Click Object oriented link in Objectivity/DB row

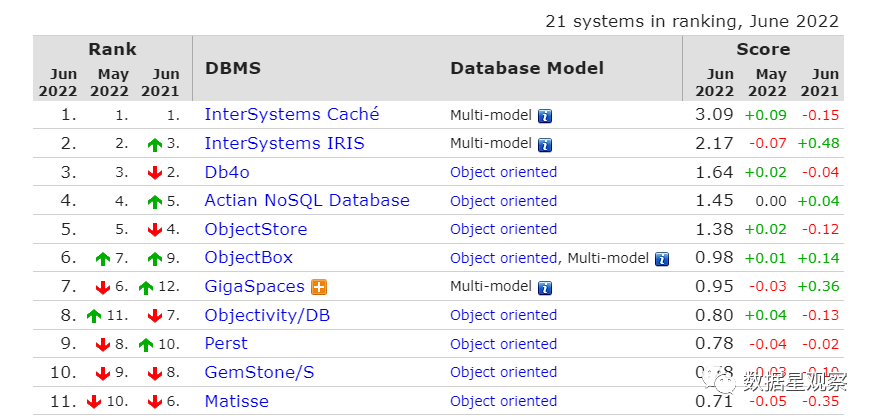pyautogui.click(x=503, y=316)
